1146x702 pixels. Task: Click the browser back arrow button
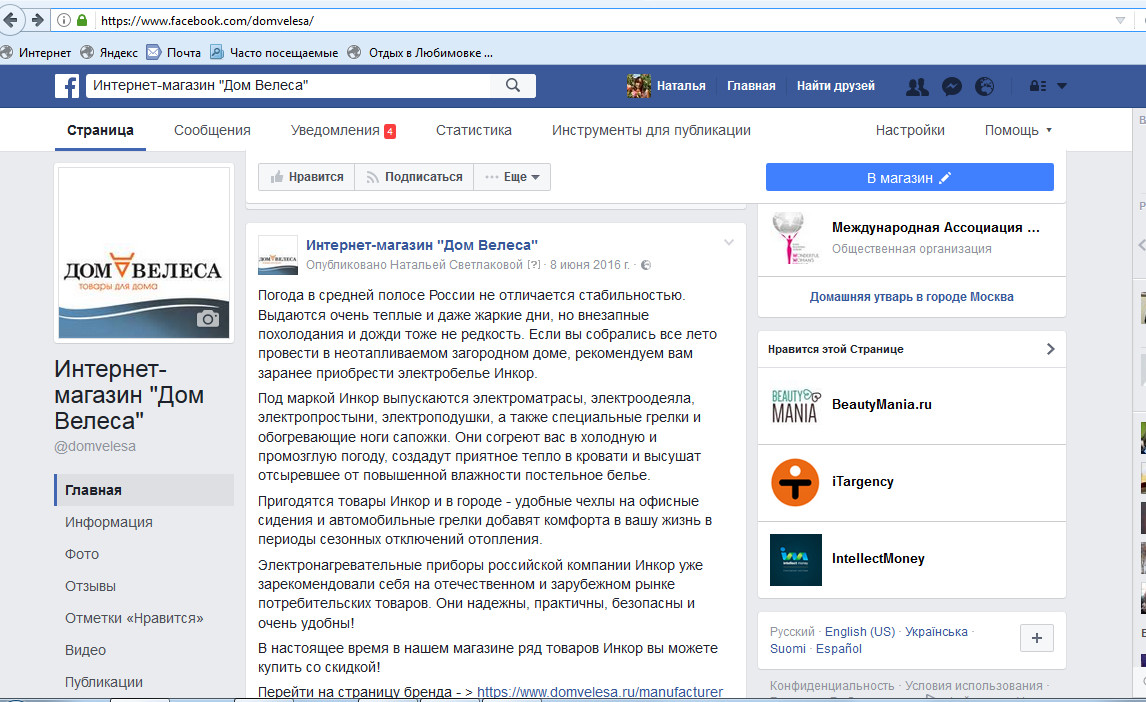tap(10, 20)
